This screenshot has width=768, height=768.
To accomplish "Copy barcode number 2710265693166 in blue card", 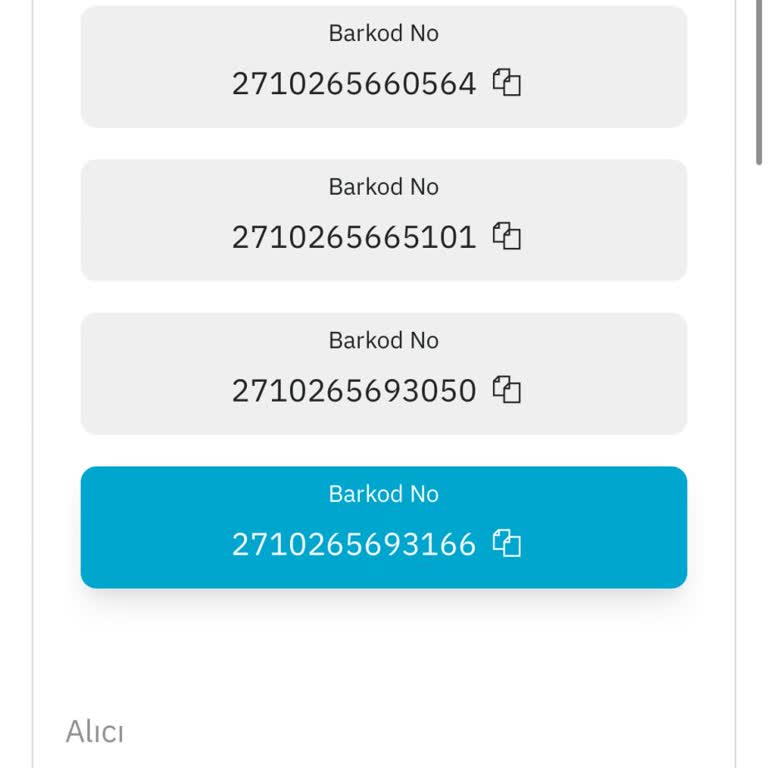I will click(507, 544).
